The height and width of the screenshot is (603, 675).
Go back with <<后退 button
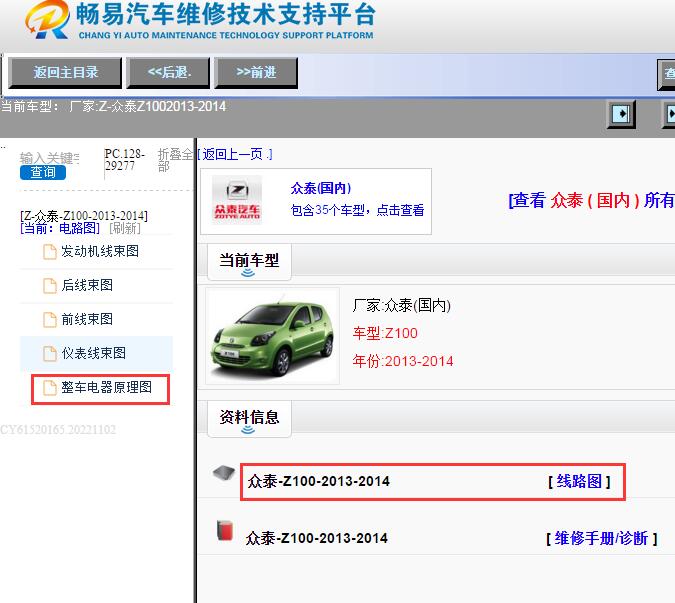pos(168,73)
